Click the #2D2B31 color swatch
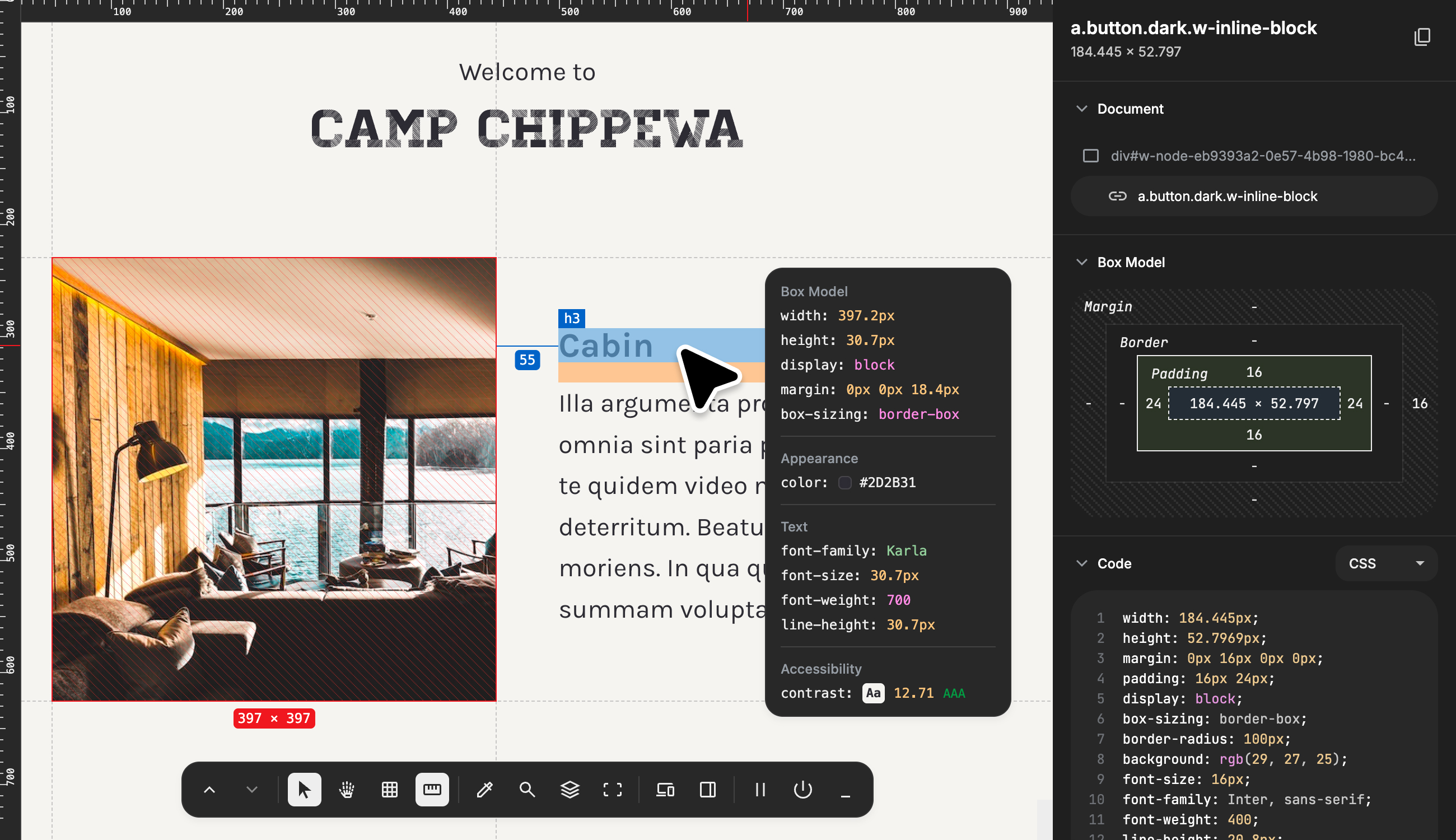This screenshot has width=1456, height=840. pyautogui.click(x=844, y=482)
